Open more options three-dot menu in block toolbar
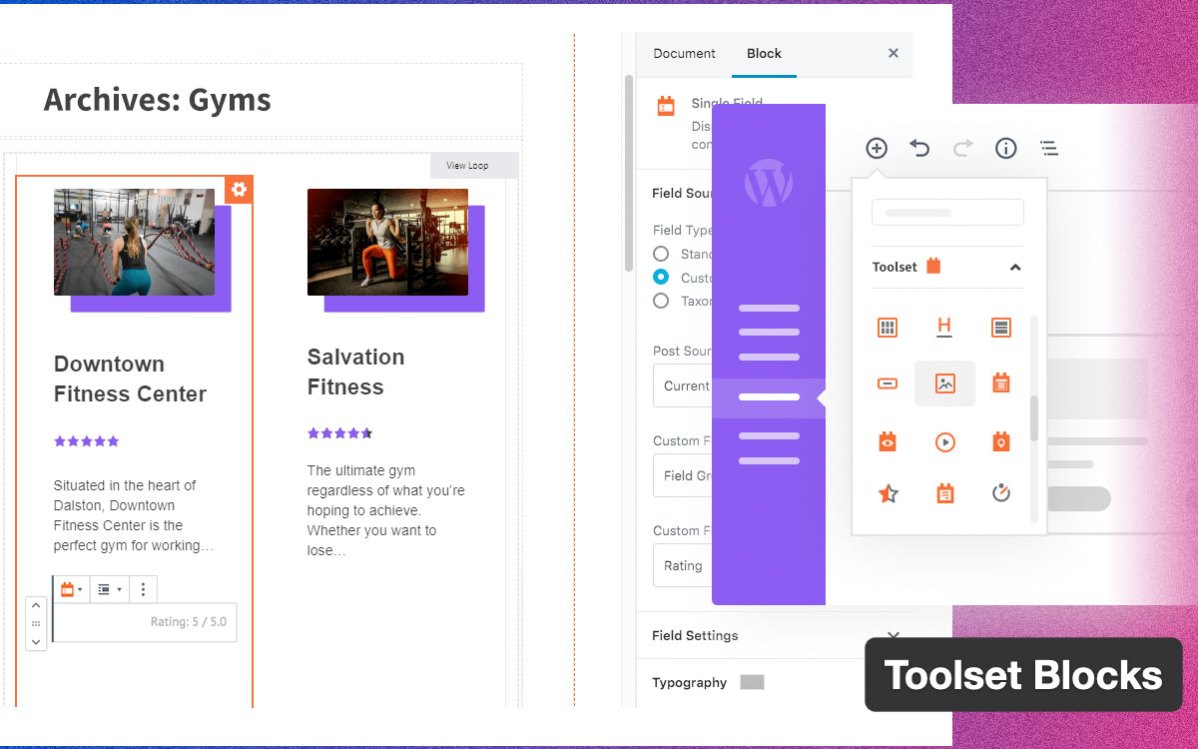The width and height of the screenshot is (1198, 749). click(x=143, y=589)
